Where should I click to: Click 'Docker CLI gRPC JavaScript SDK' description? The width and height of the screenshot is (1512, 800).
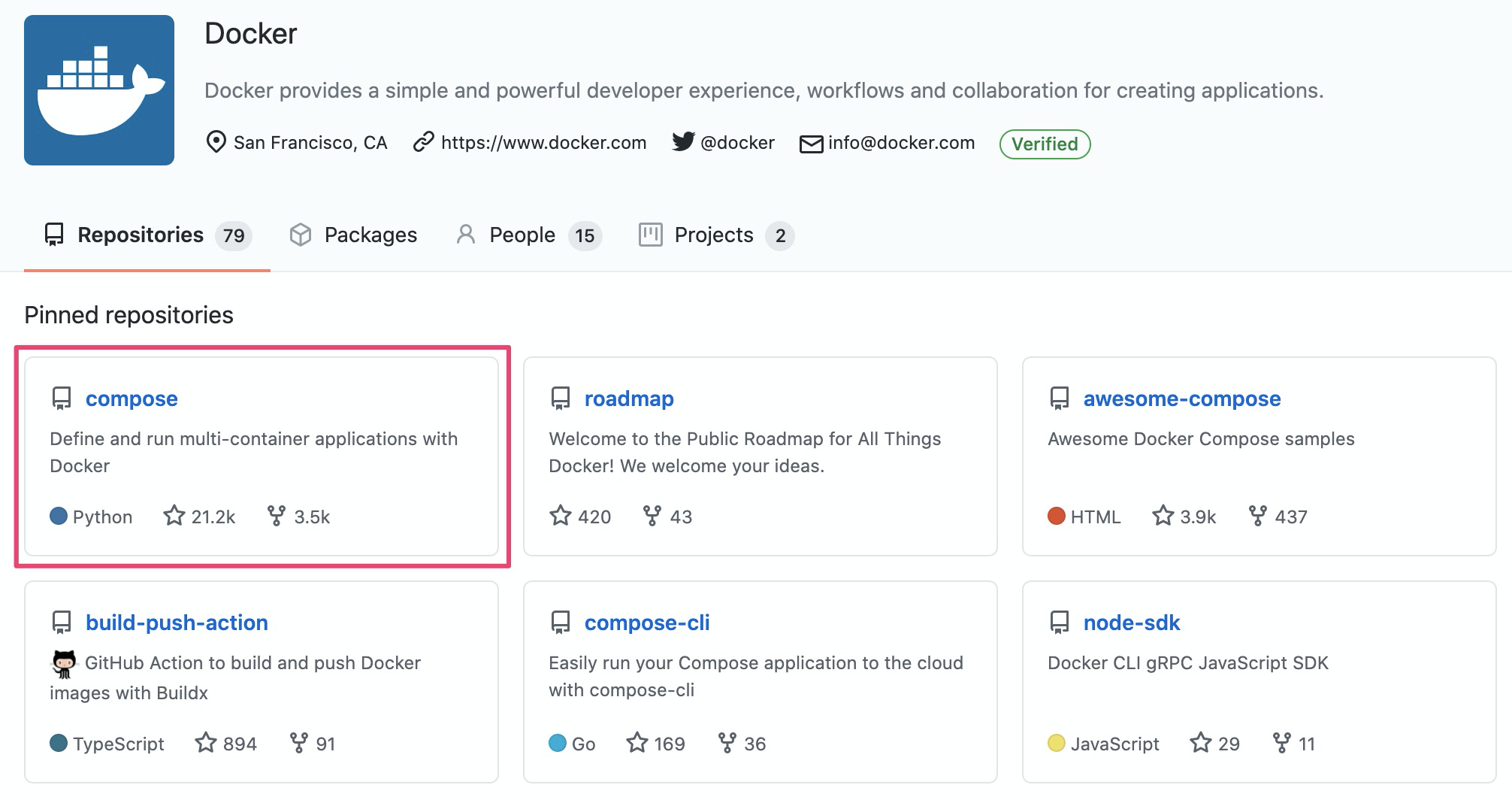click(1188, 663)
